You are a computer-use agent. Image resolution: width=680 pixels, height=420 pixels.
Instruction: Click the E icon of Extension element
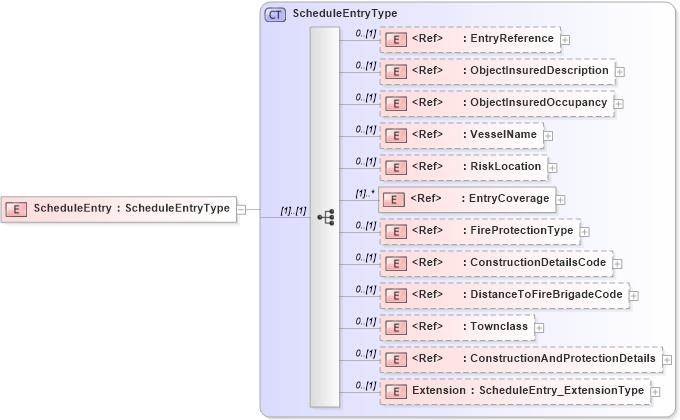pyautogui.click(x=396, y=392)
